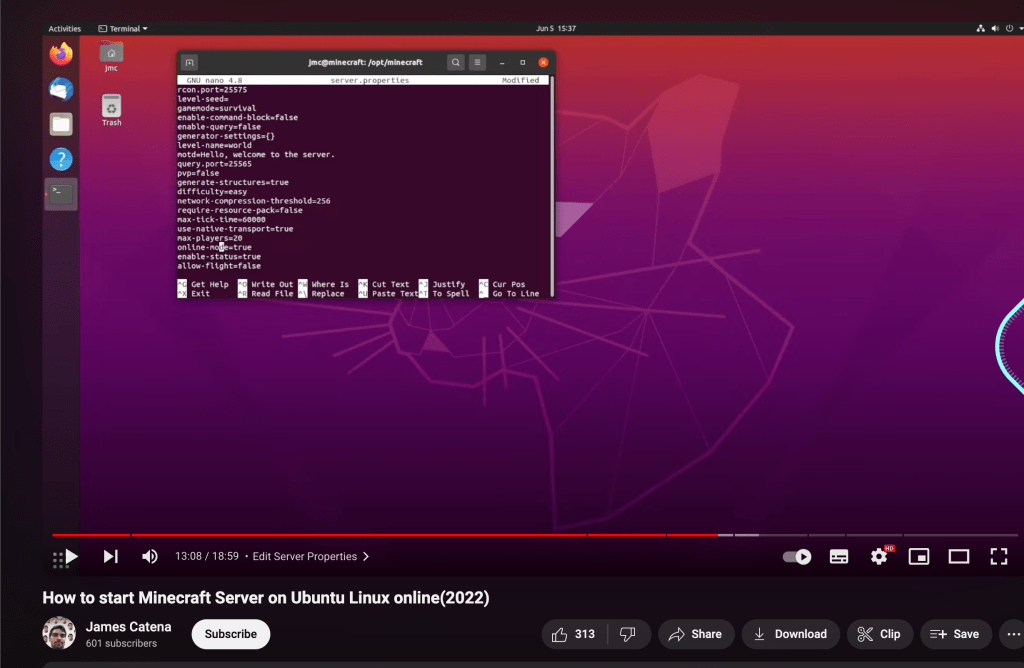Enter full screen mode
1024x668 pixels.
(999, 556)
